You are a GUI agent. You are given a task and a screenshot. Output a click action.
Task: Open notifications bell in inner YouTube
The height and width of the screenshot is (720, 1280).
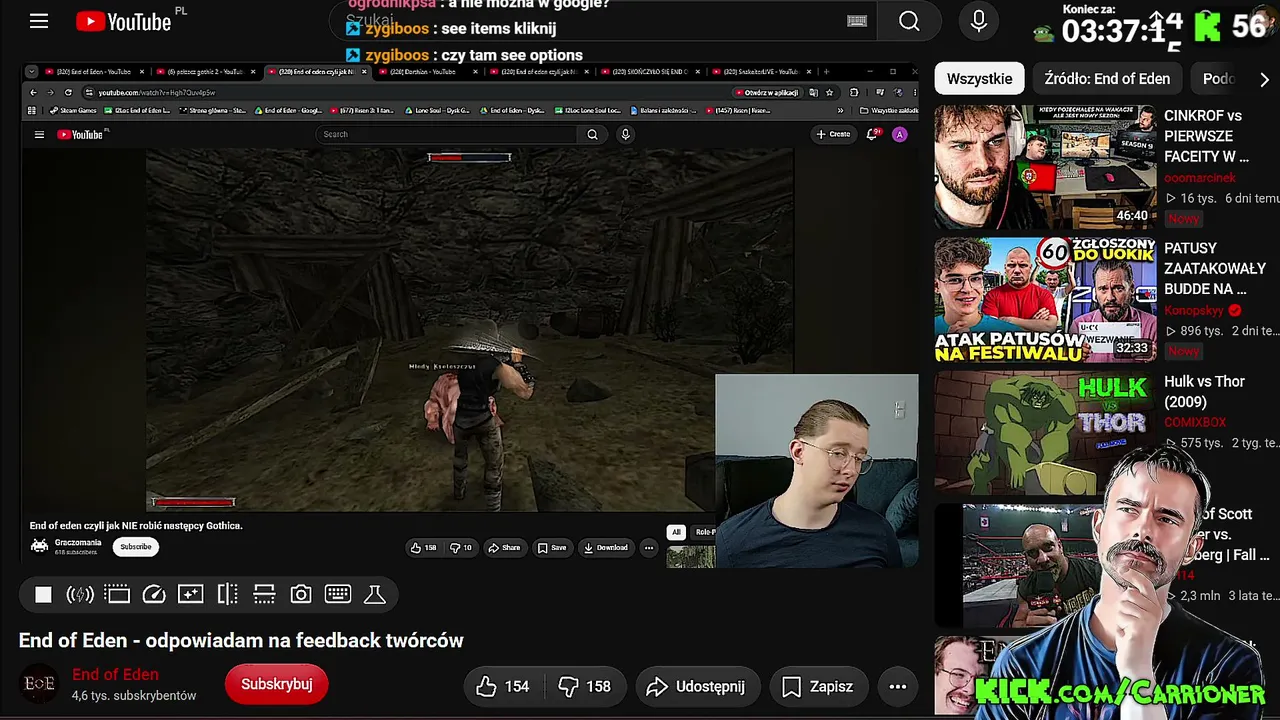click(x=872, y=134)
